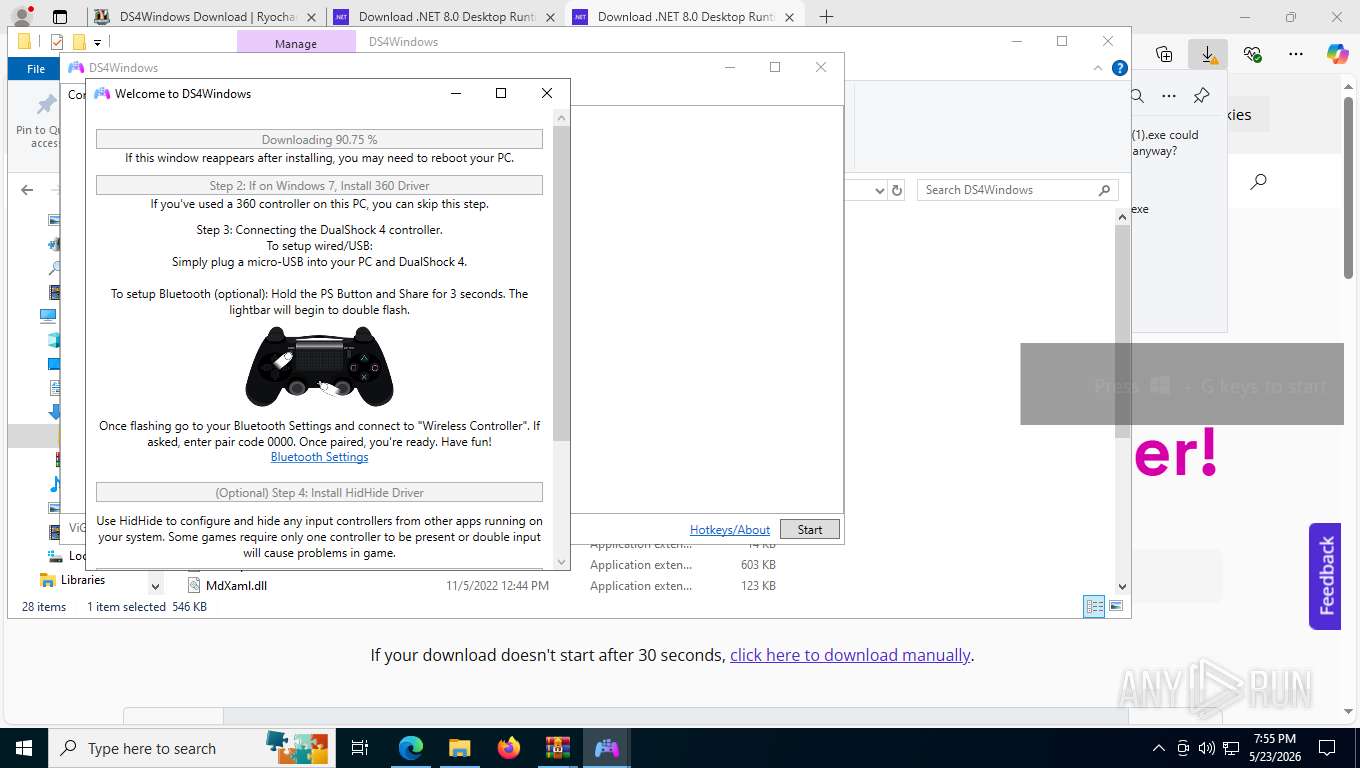Open Edge tab actions menu icon
1360x768 pixels.
tap(60, 17)
